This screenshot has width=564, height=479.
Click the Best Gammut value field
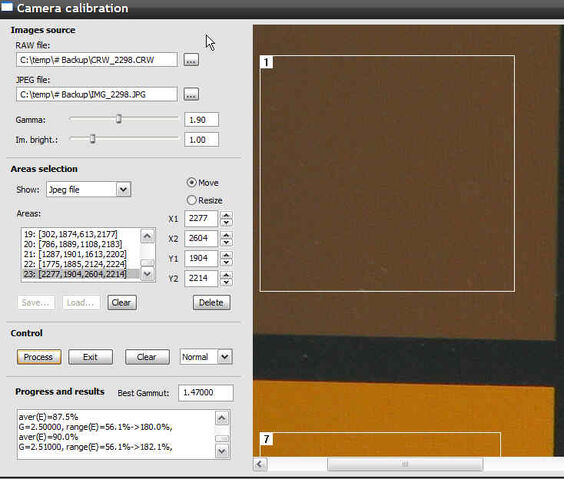(206, 392)
